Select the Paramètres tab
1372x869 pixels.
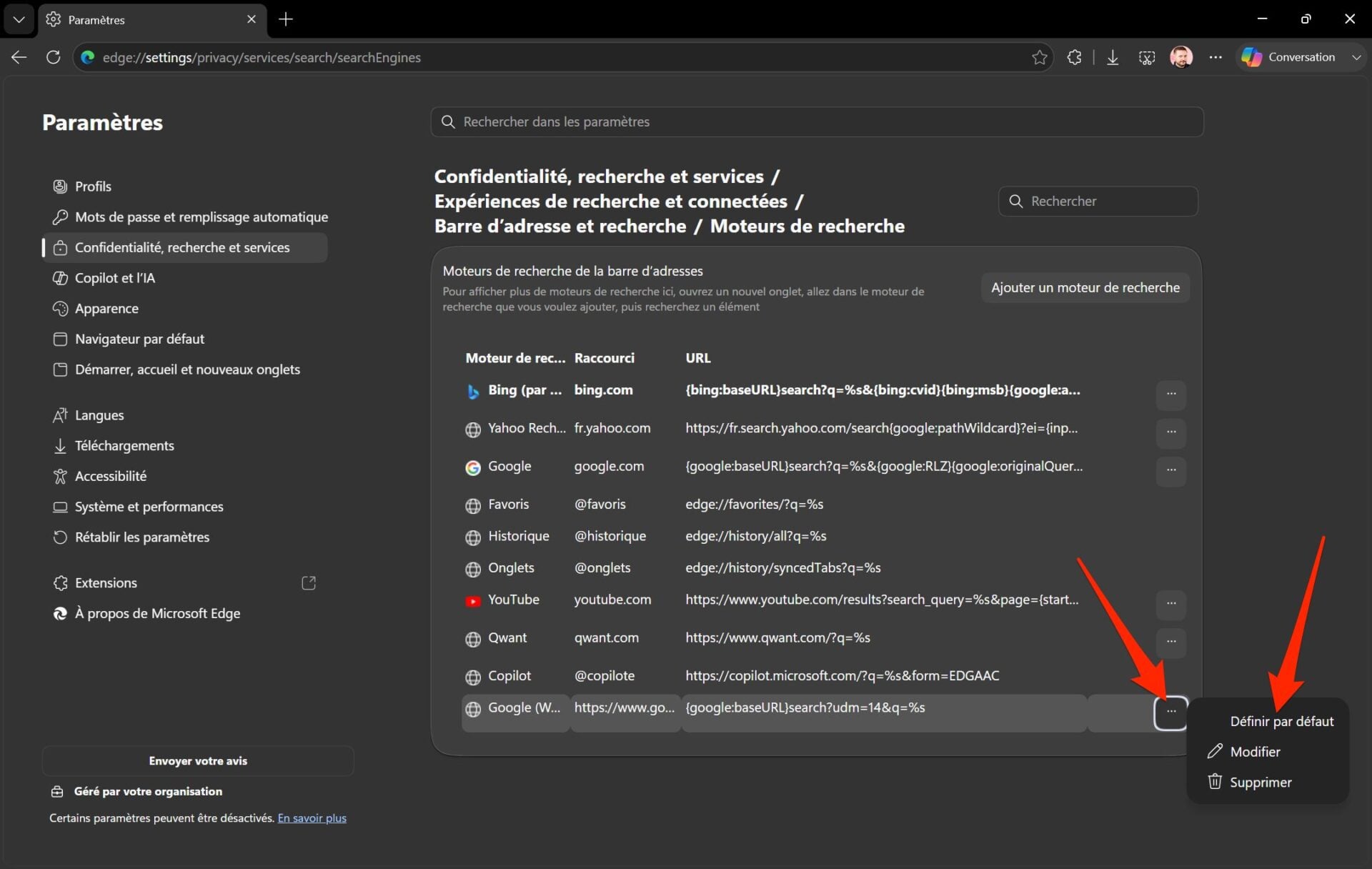coord(152,19)
